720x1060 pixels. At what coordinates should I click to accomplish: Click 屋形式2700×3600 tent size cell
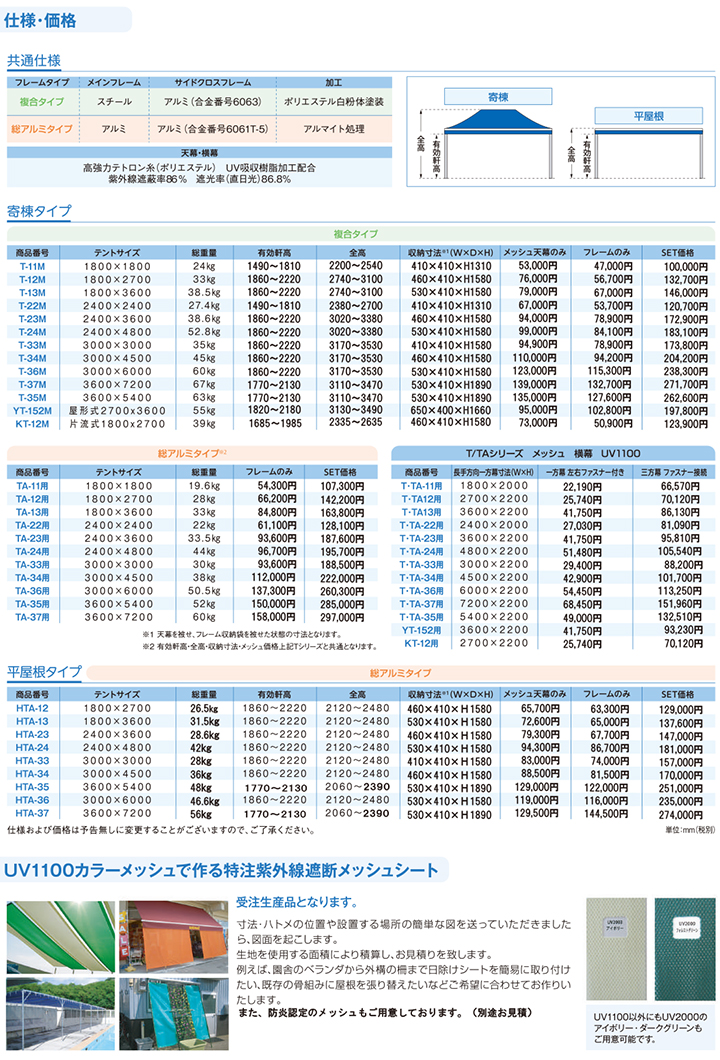(x=118, y=410)
